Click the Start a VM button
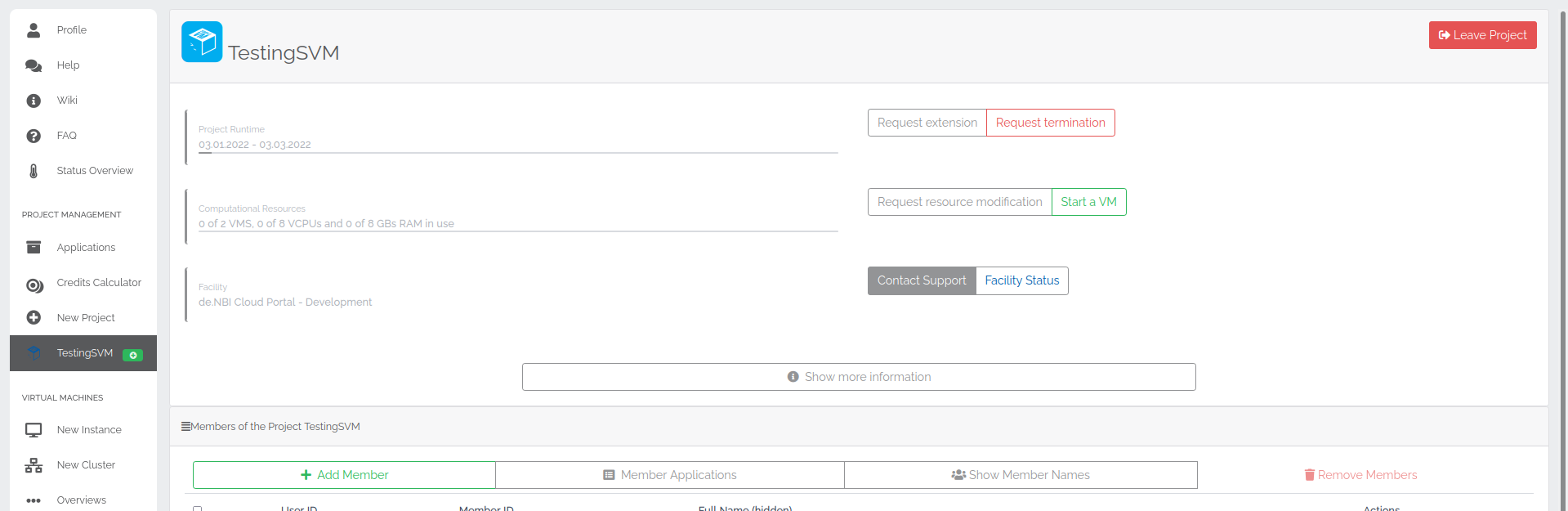Image resolution: width=1568 pixels, height=511 pixels. tap(1088, 202)
